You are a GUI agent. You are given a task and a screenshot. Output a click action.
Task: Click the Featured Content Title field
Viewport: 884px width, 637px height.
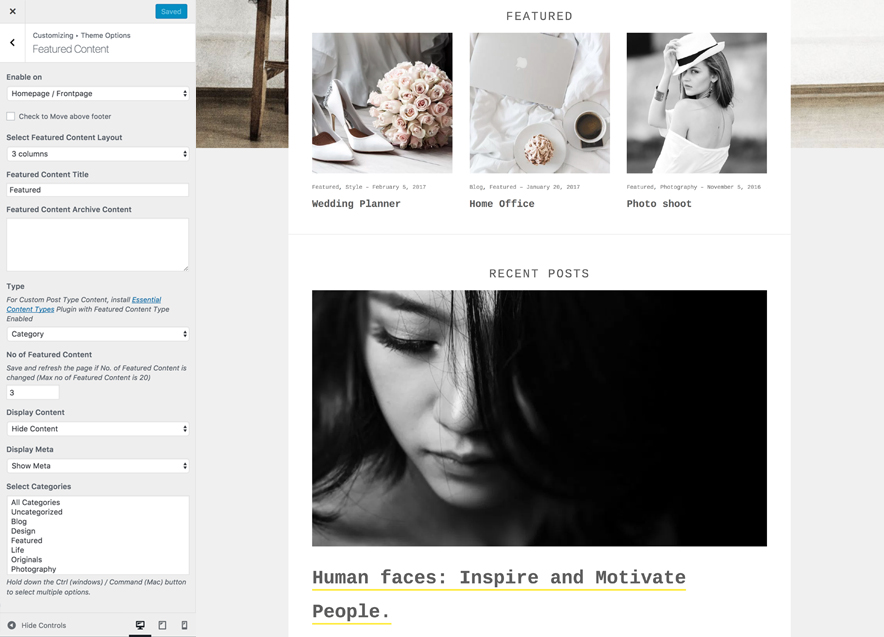click(x=97, y=190)
